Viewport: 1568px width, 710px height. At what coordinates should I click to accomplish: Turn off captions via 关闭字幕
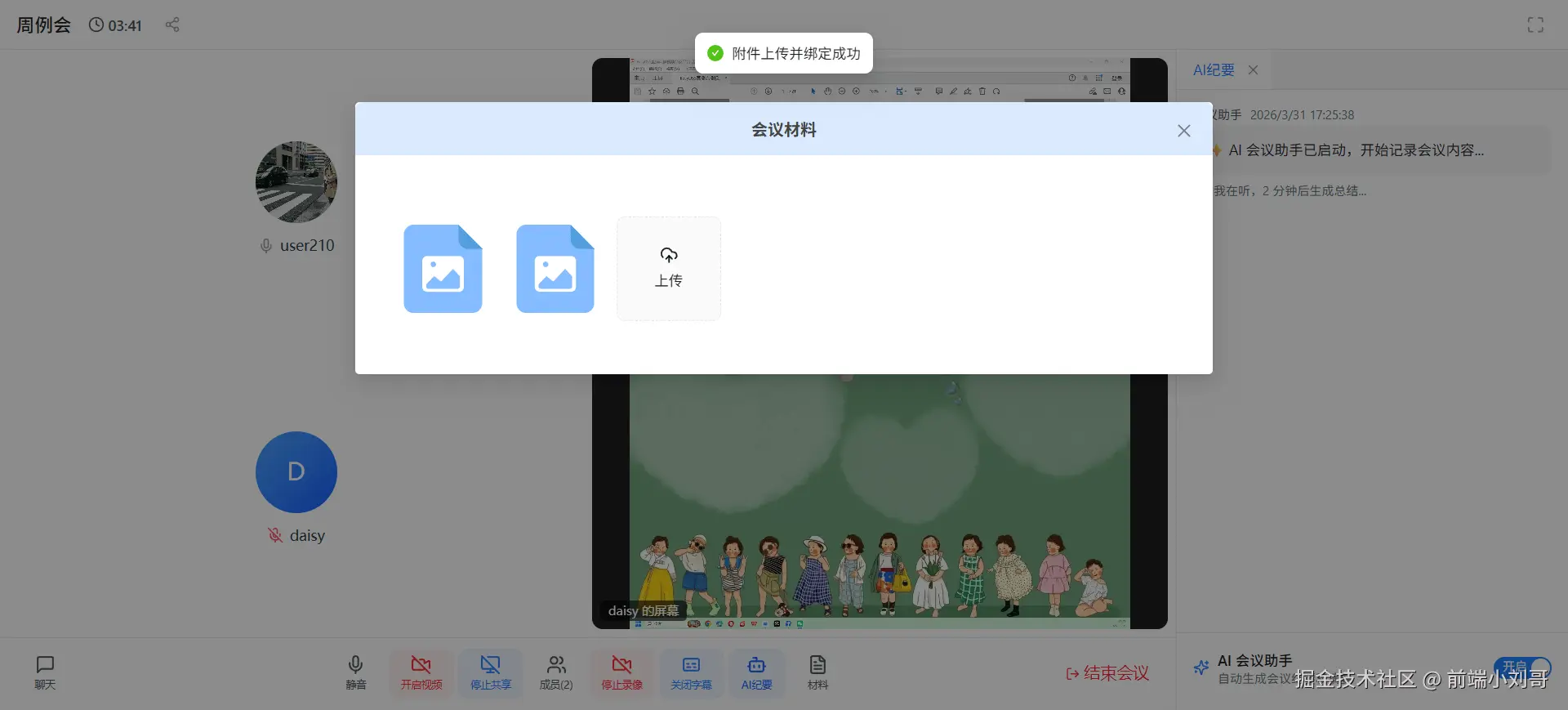(x=692, y=672)
